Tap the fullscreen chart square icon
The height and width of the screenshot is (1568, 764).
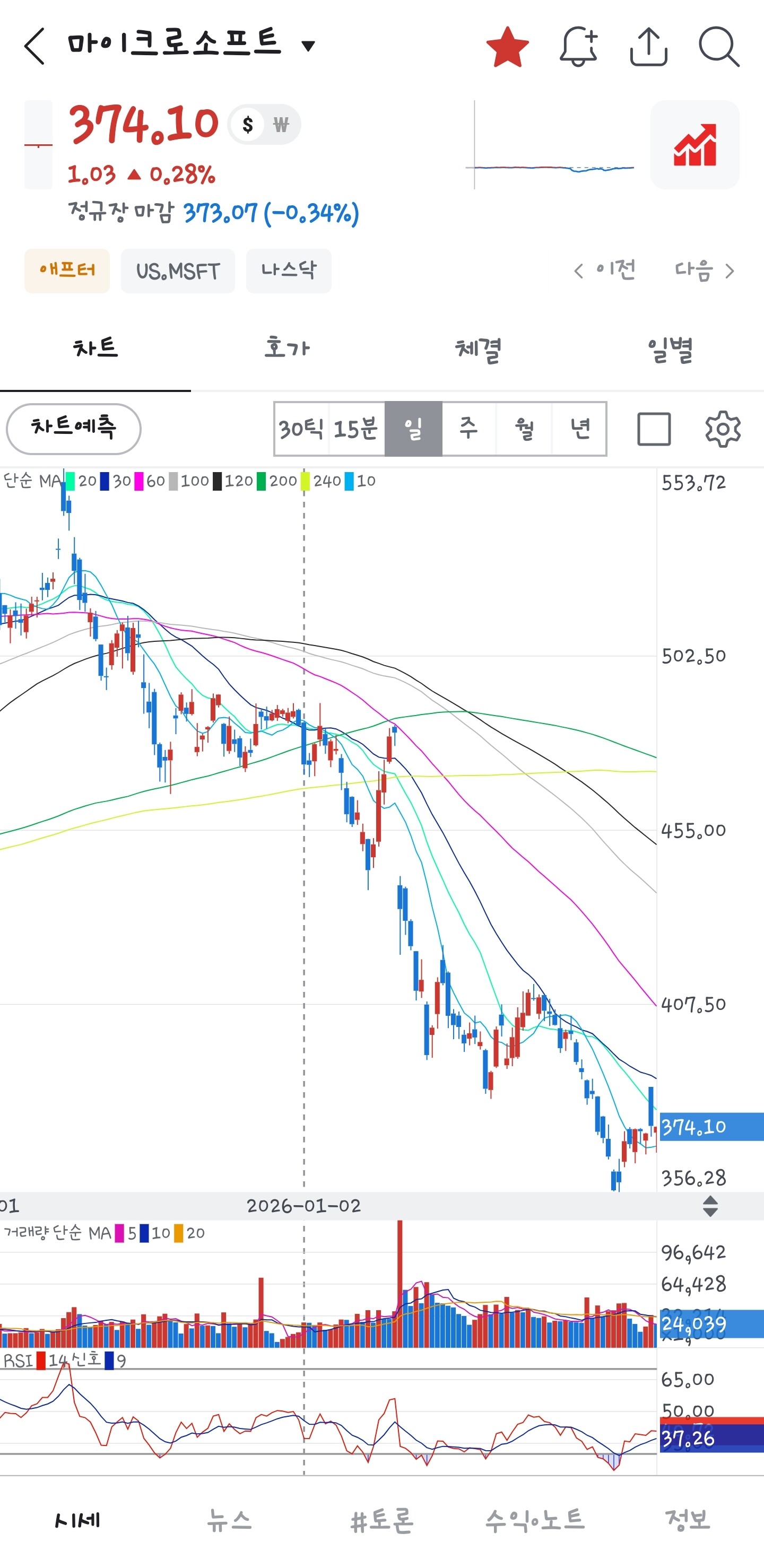click(x=654, y=429)
